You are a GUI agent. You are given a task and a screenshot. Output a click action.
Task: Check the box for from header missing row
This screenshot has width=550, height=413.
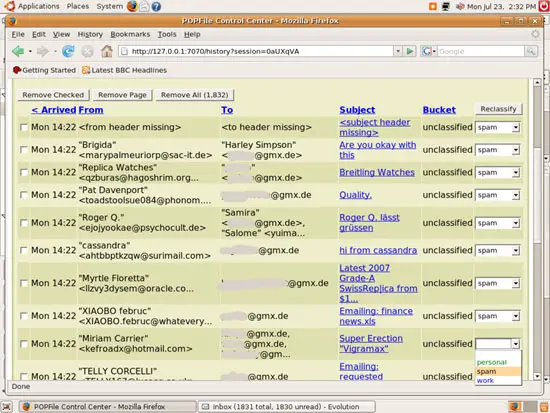click(24, 127)
